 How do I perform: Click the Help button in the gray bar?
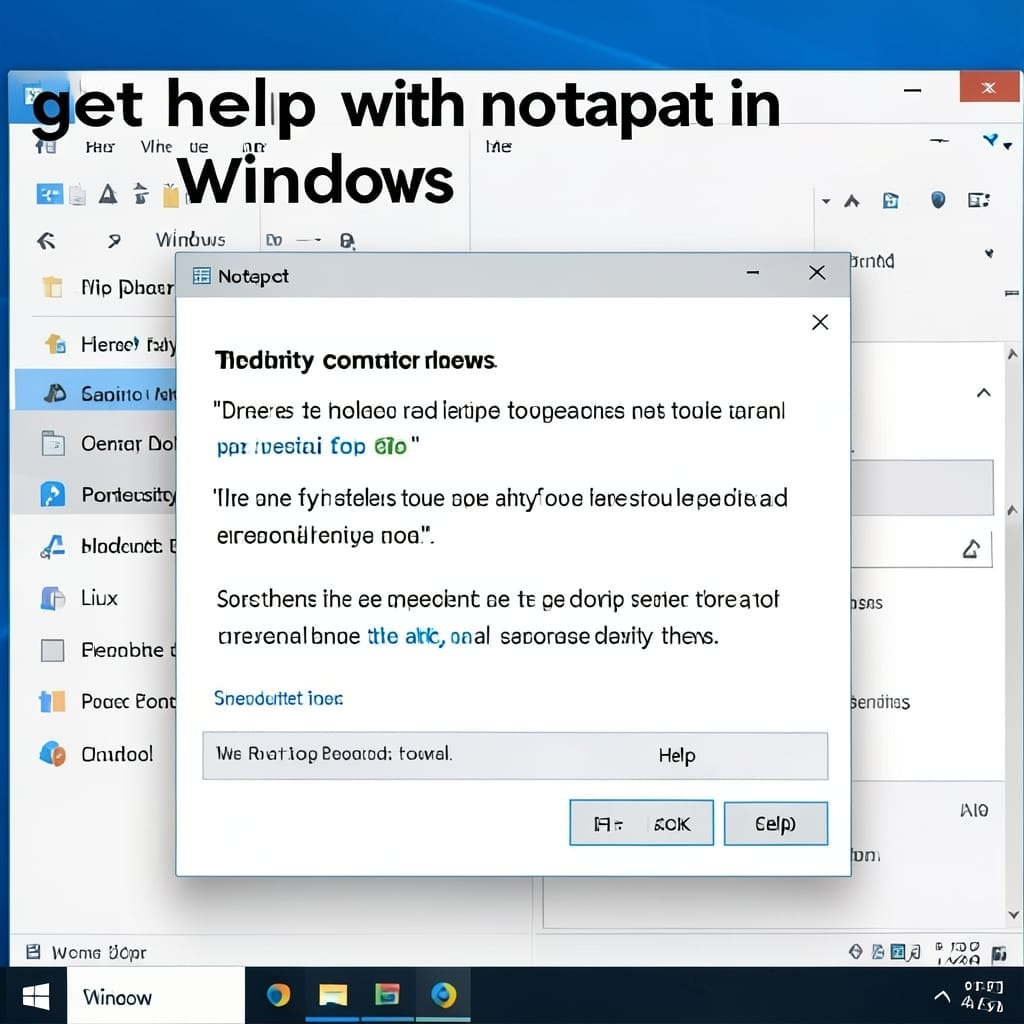click(x=677, y=756)
